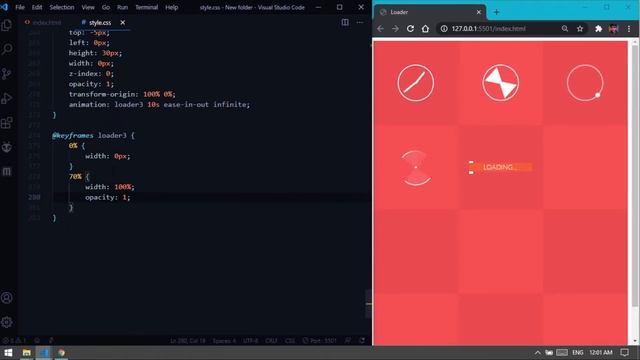Show hidden system tray icons
Image resolution: width=640 pixels, height=360 pixels.
(x=538, y=353)
